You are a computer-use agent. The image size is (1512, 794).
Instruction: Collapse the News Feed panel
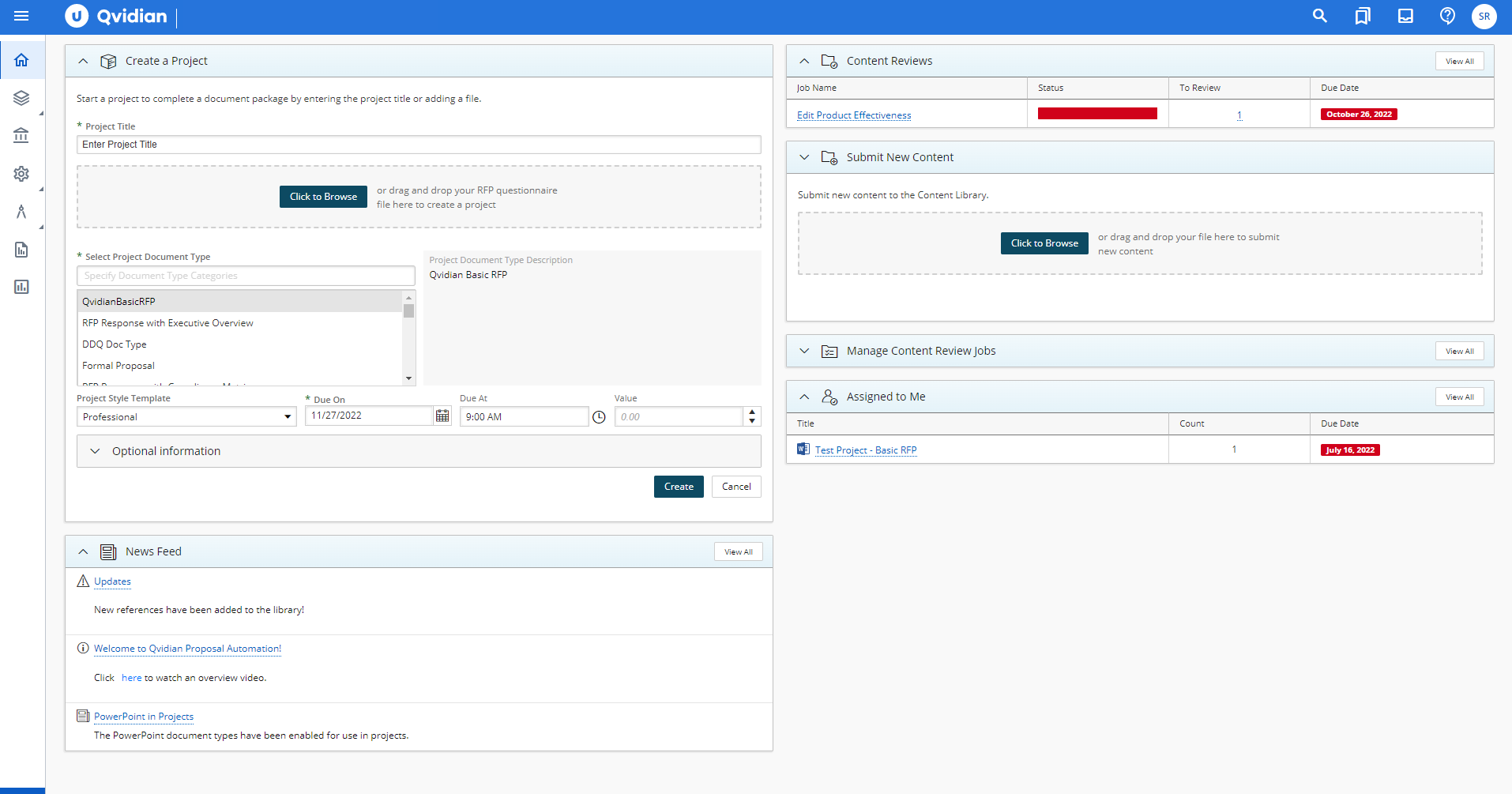(x=83, y=551)
